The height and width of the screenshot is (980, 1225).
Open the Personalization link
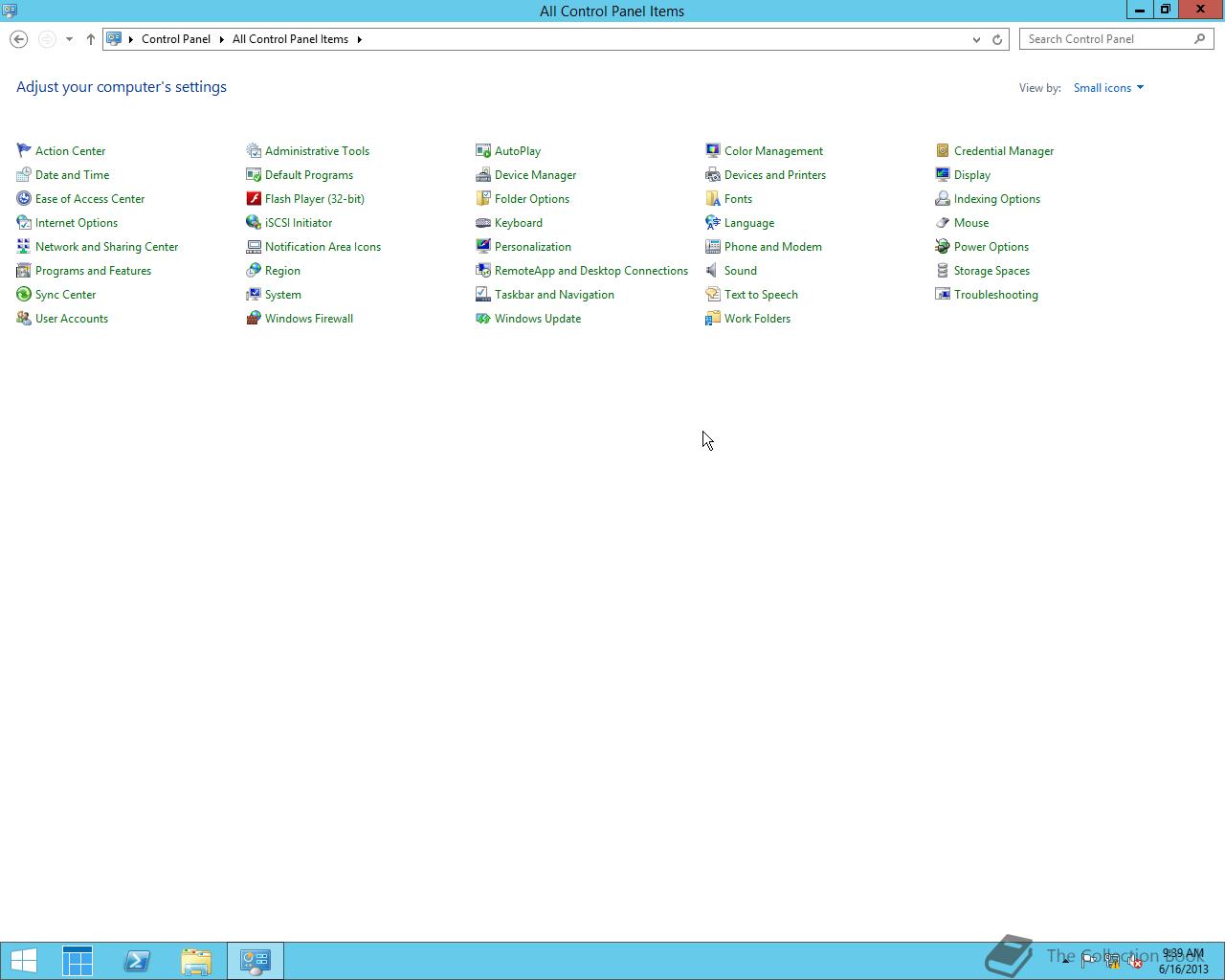click(x=533, y=246)
